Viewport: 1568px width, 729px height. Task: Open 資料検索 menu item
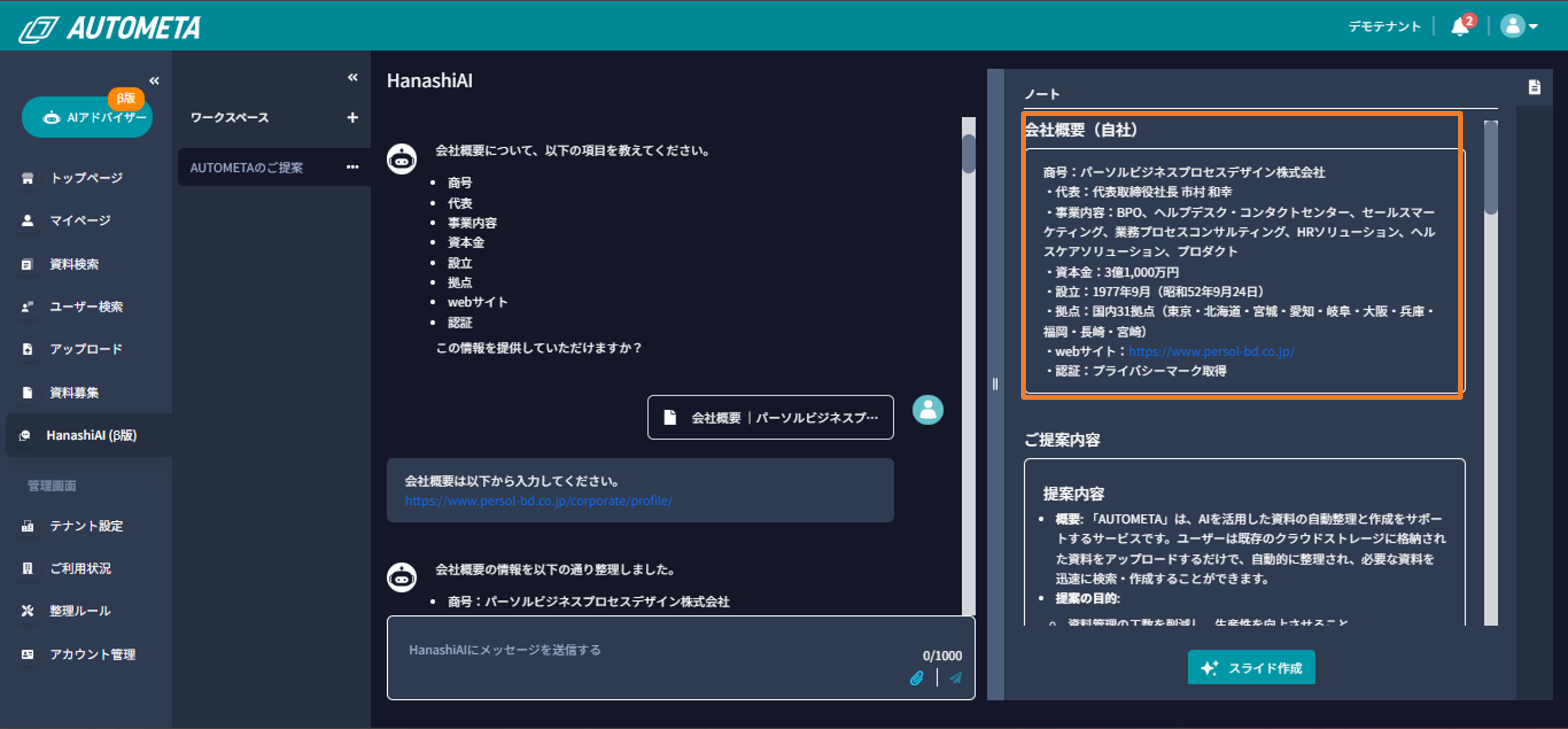click(74, 264)
